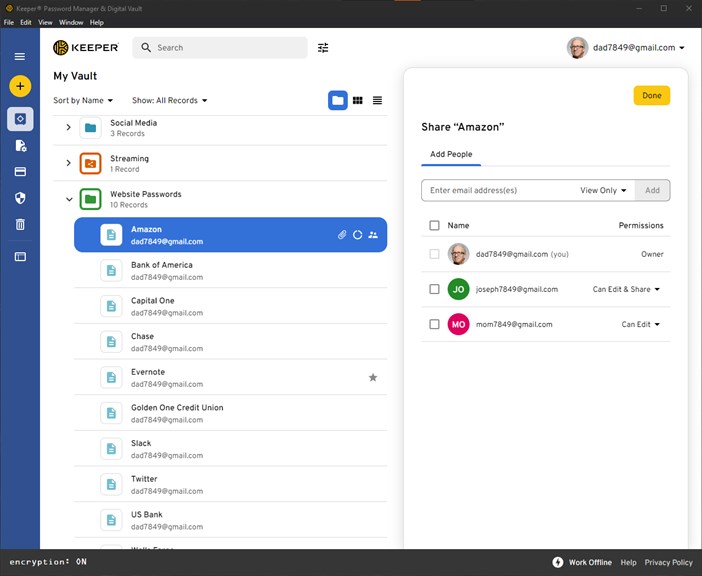
Task: Open the Edit menu
Action: click(x=26, y=22)
